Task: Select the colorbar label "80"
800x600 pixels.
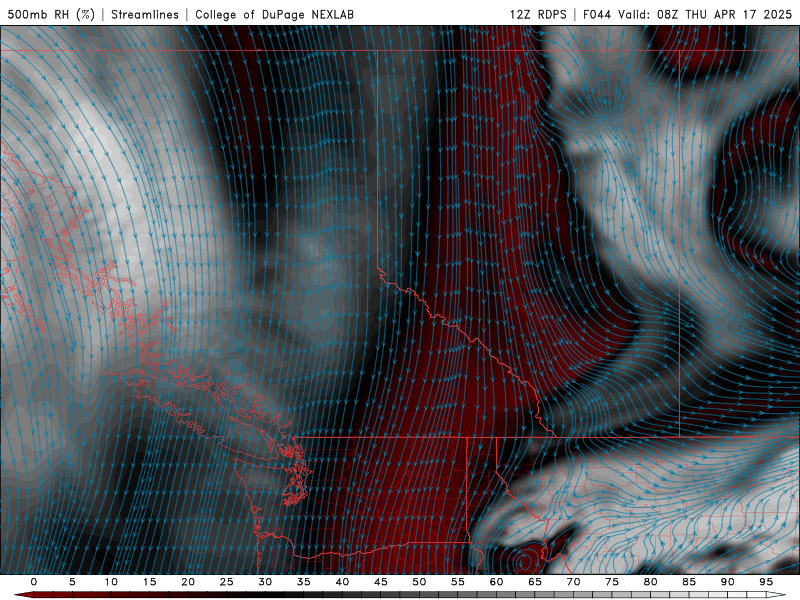Action: [650, 582]
